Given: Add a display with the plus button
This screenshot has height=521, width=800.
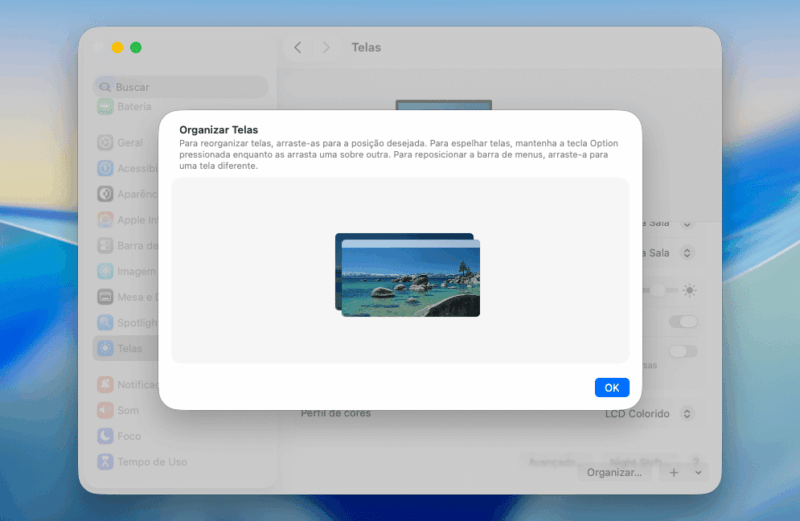Looking at the screenshot, I should click(673, 473).
